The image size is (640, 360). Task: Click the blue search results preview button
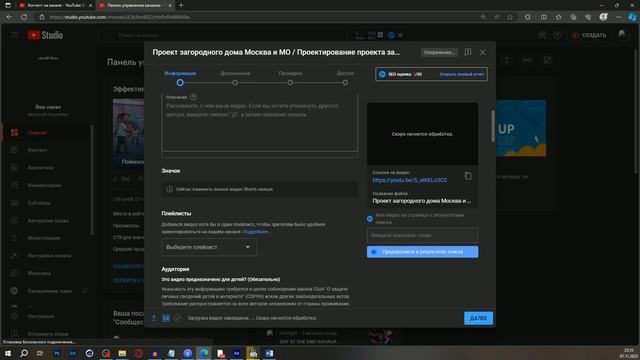point(422,252)
